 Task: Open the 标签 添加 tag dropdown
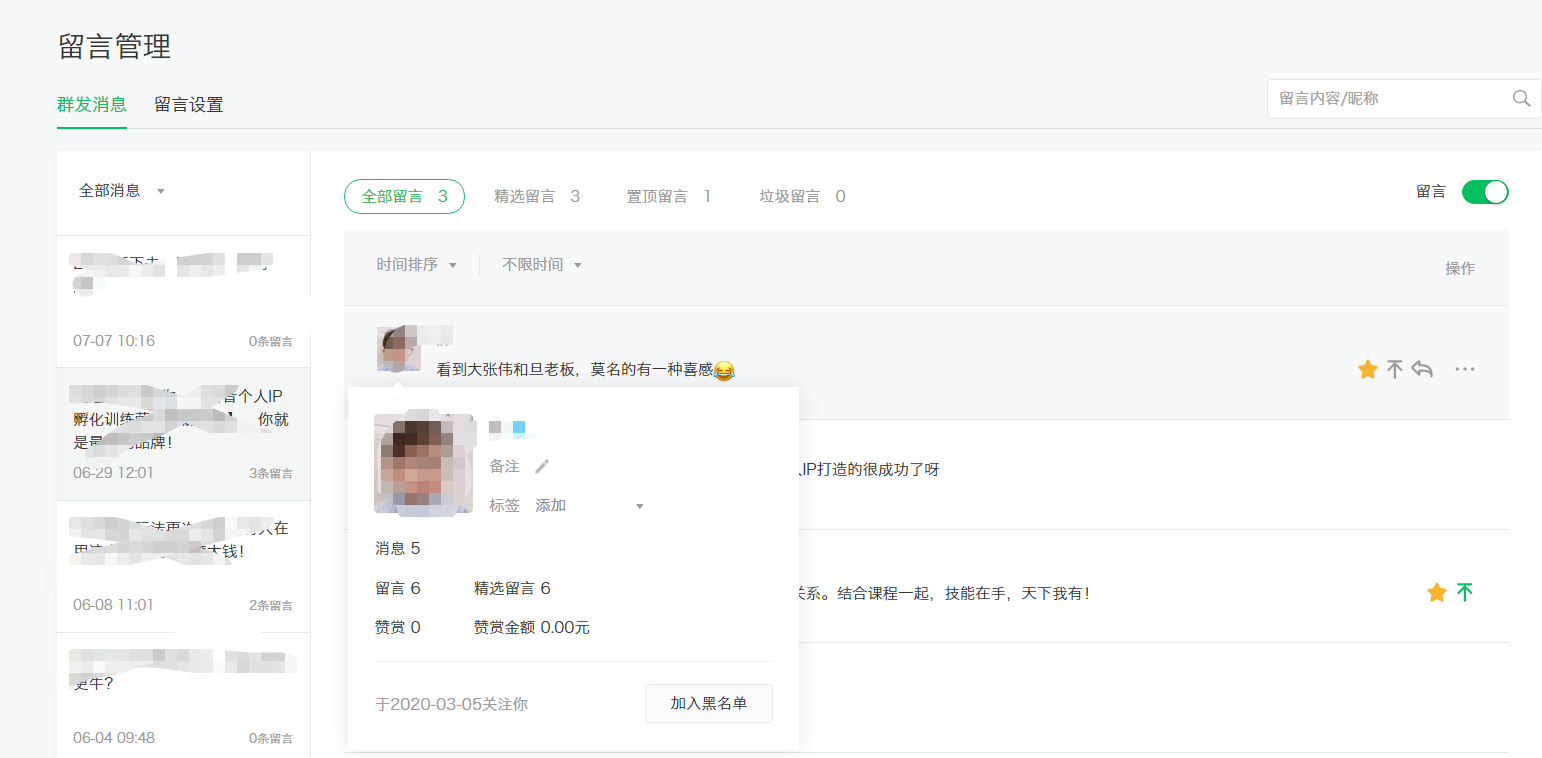click(590, 506)
